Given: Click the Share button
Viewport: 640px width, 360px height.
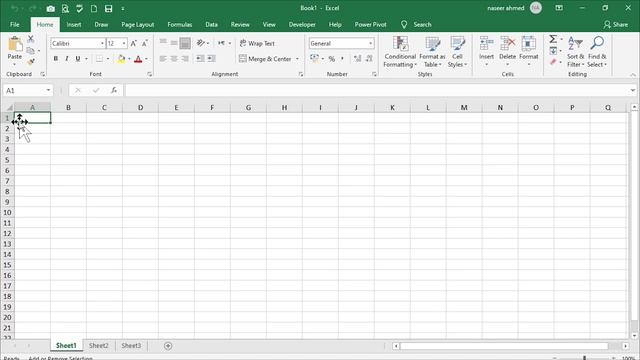Looking at the screenshot, I should pyautogui.click(x=616, y=24).
